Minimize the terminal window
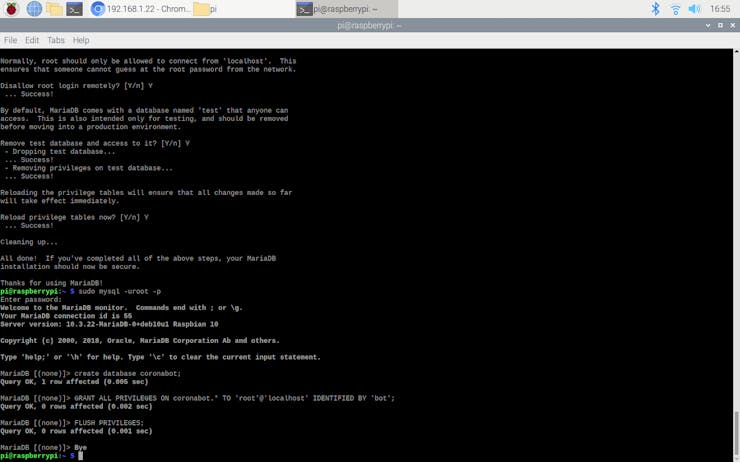The width and height of the screenshot is (740, 462). 708,25
